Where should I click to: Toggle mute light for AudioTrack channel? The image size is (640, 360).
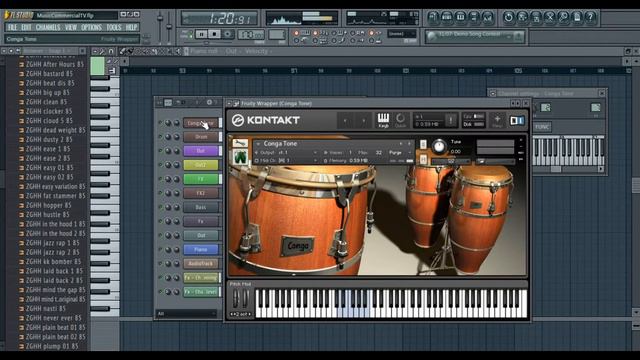(x=160, y=264)
